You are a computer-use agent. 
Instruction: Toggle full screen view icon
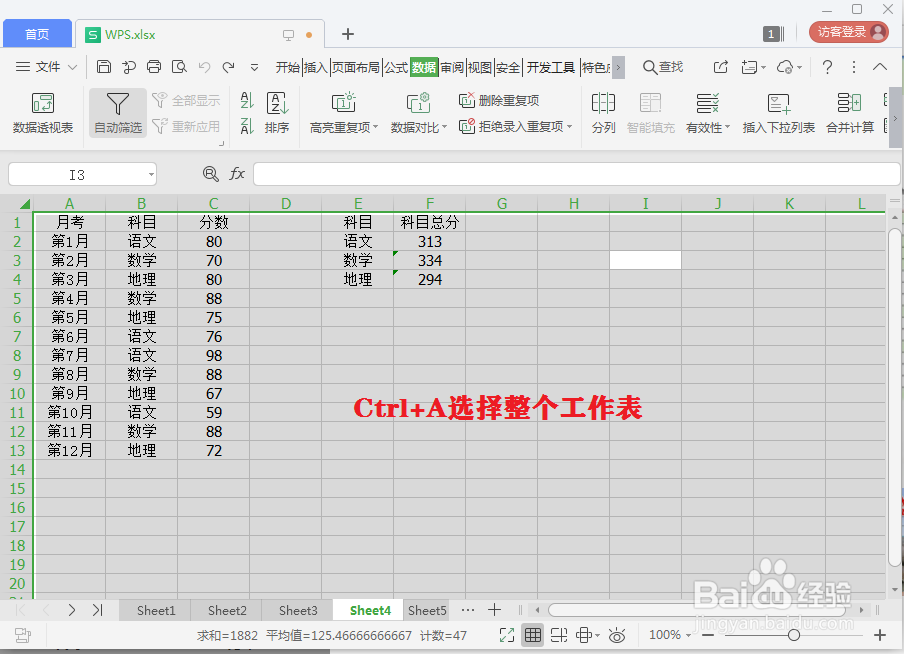(507, 636)
